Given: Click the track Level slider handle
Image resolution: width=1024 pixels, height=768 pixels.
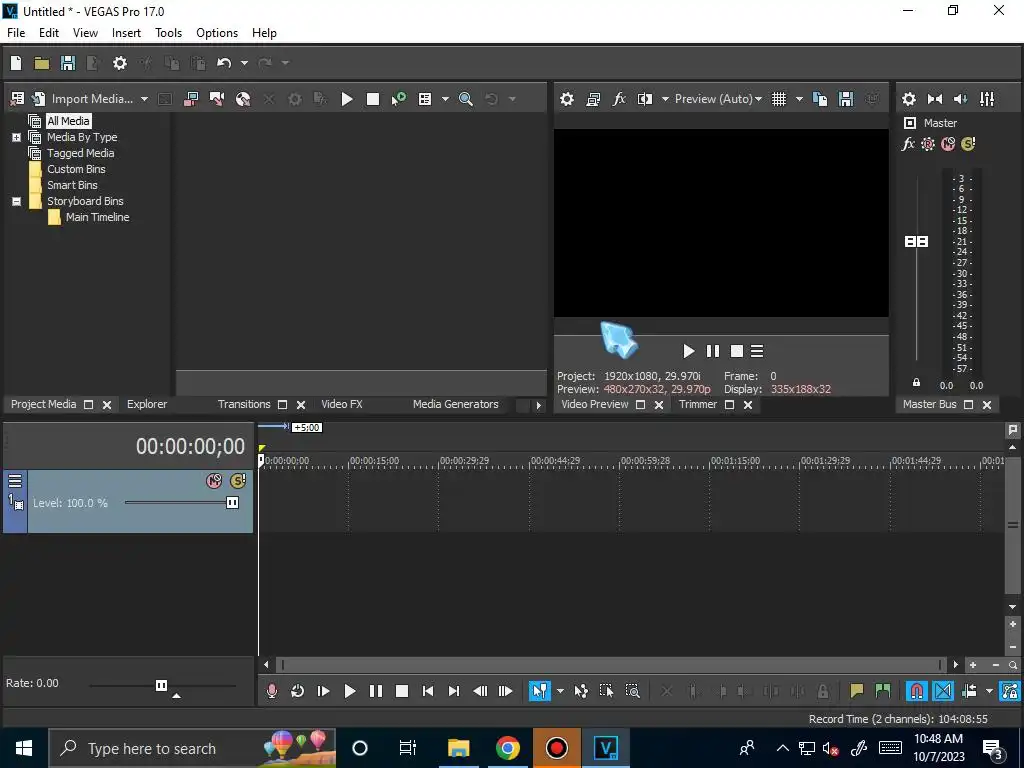Looking at the screenshot, I should [x=232, y=503].
